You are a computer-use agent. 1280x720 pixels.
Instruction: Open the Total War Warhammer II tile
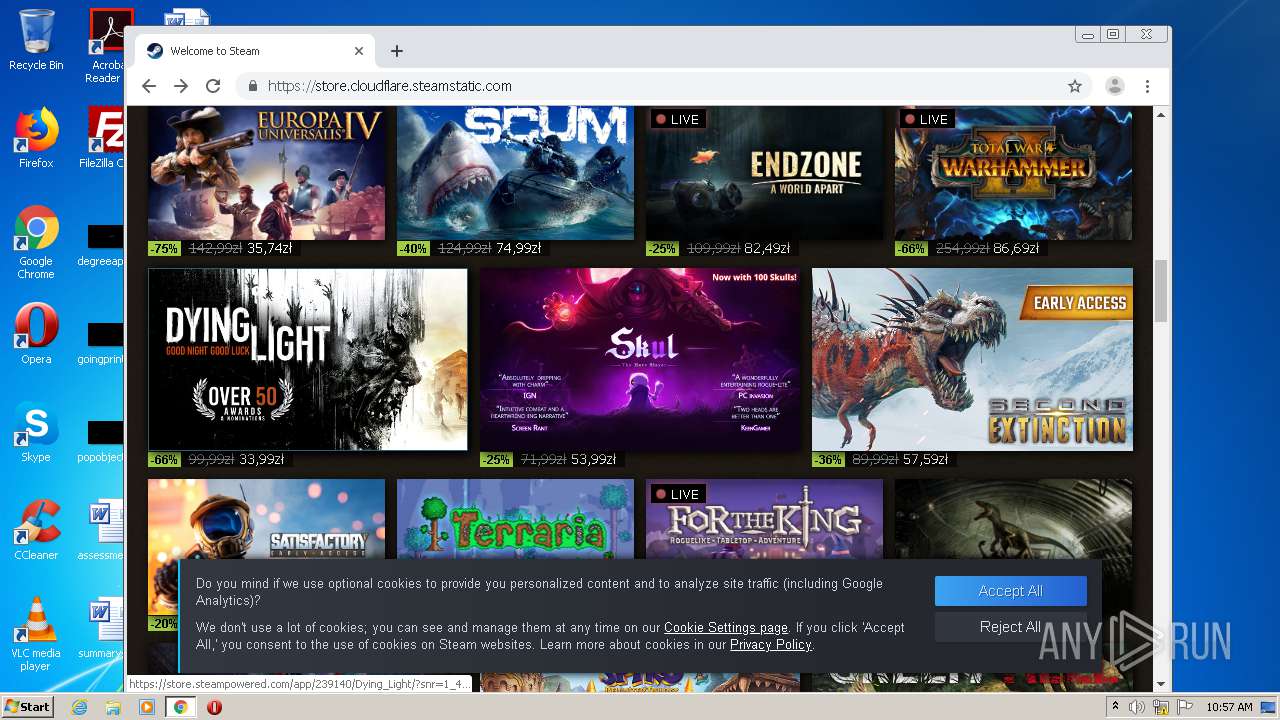(x=1013, y=173)
